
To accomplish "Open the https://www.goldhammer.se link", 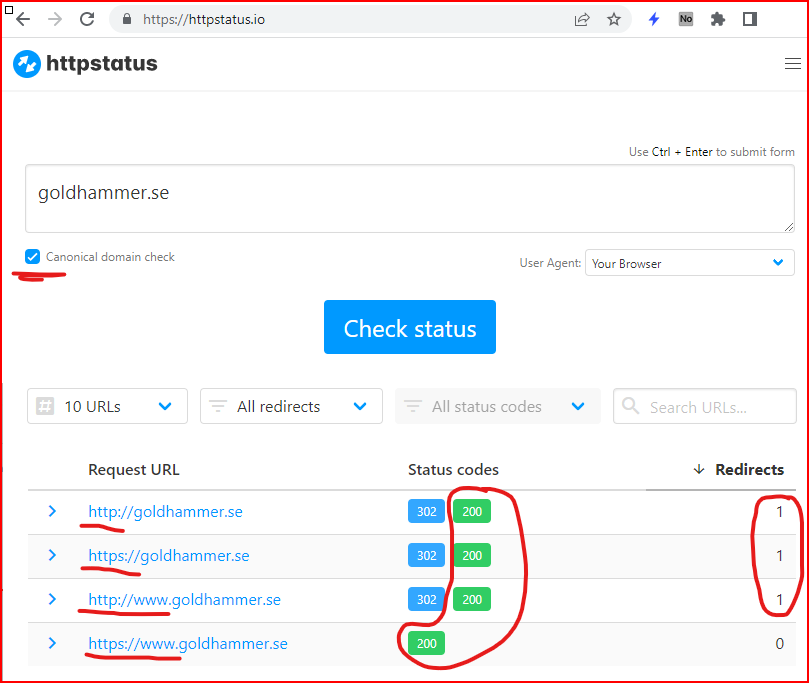I will coord(188,643).
